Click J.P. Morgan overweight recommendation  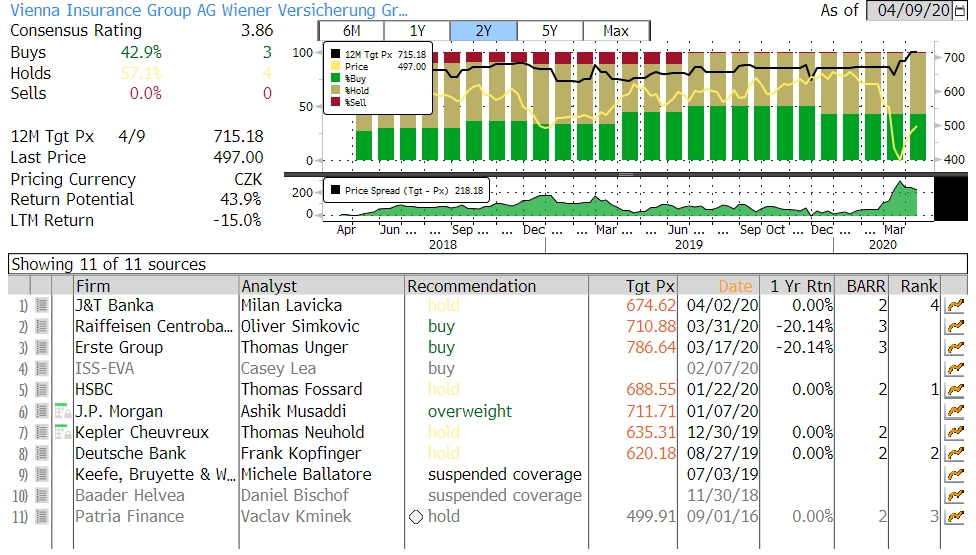[469, 411]
